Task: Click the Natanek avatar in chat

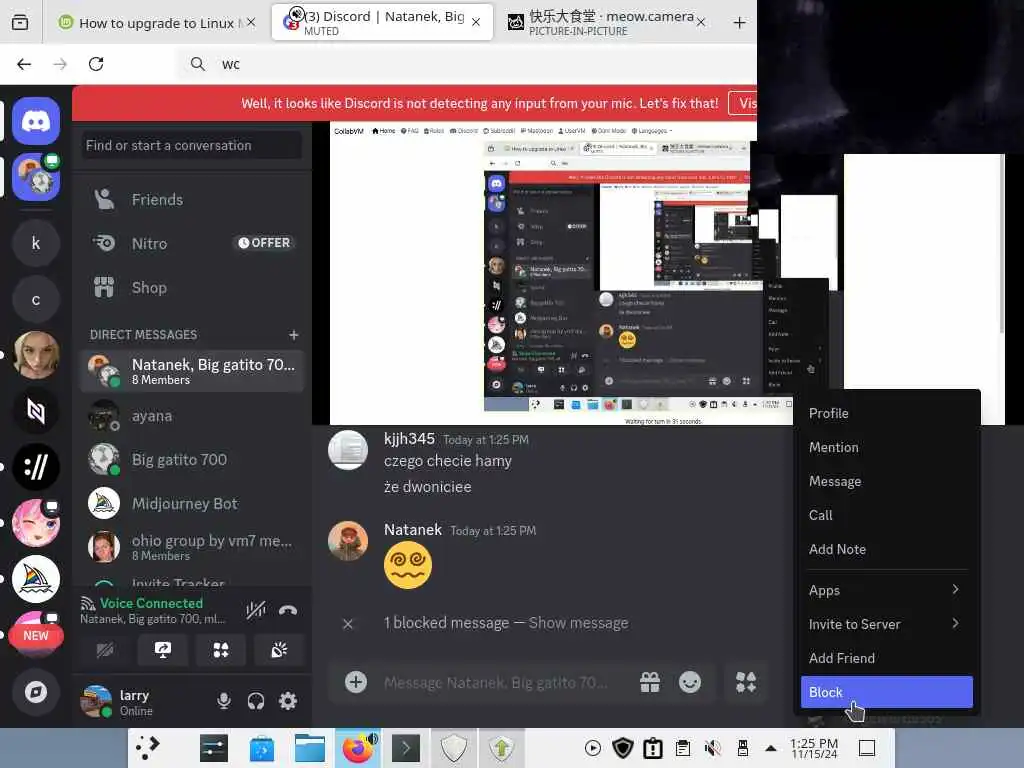Action: click(348, 541)
